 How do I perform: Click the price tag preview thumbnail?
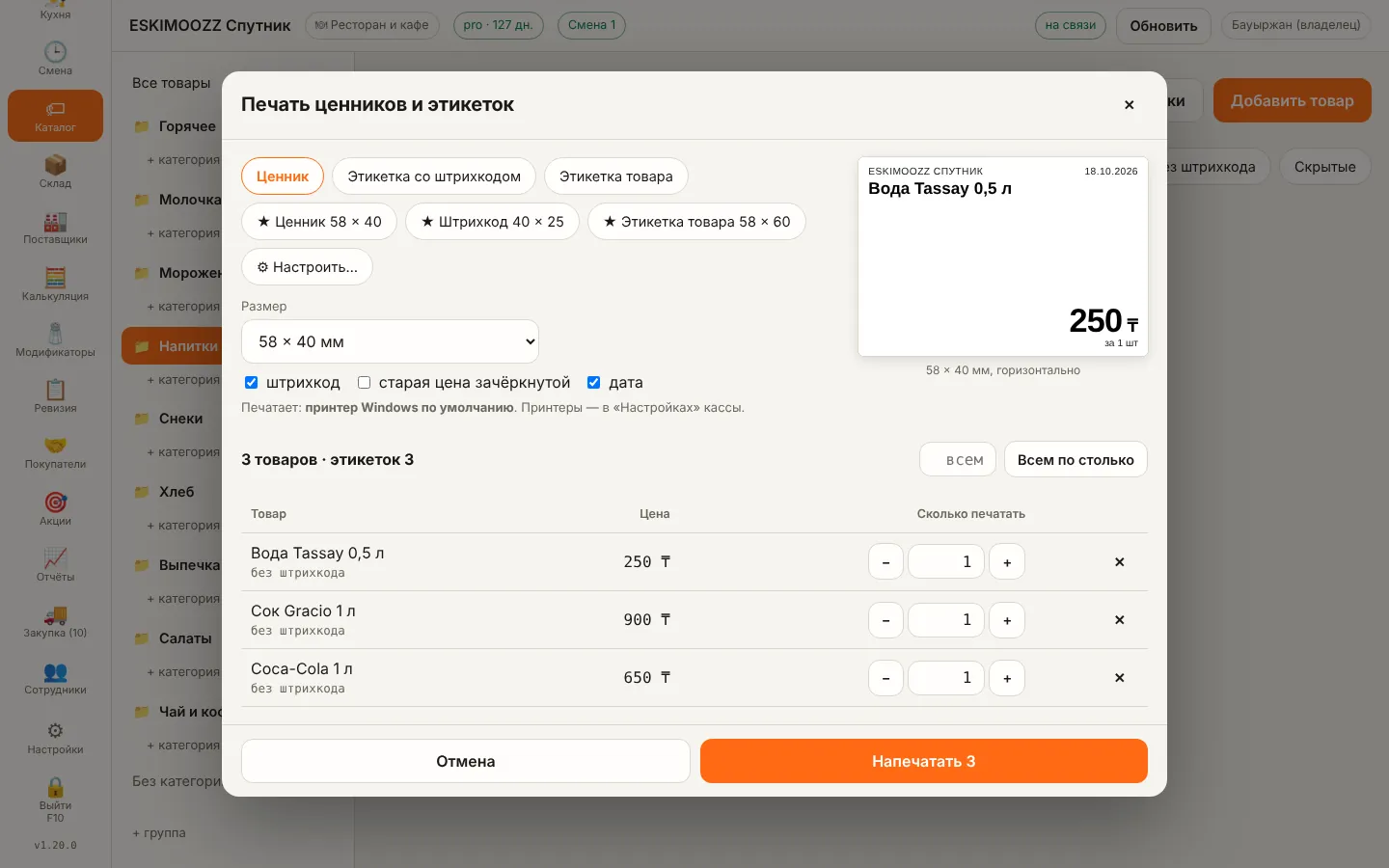[1003, 257]
